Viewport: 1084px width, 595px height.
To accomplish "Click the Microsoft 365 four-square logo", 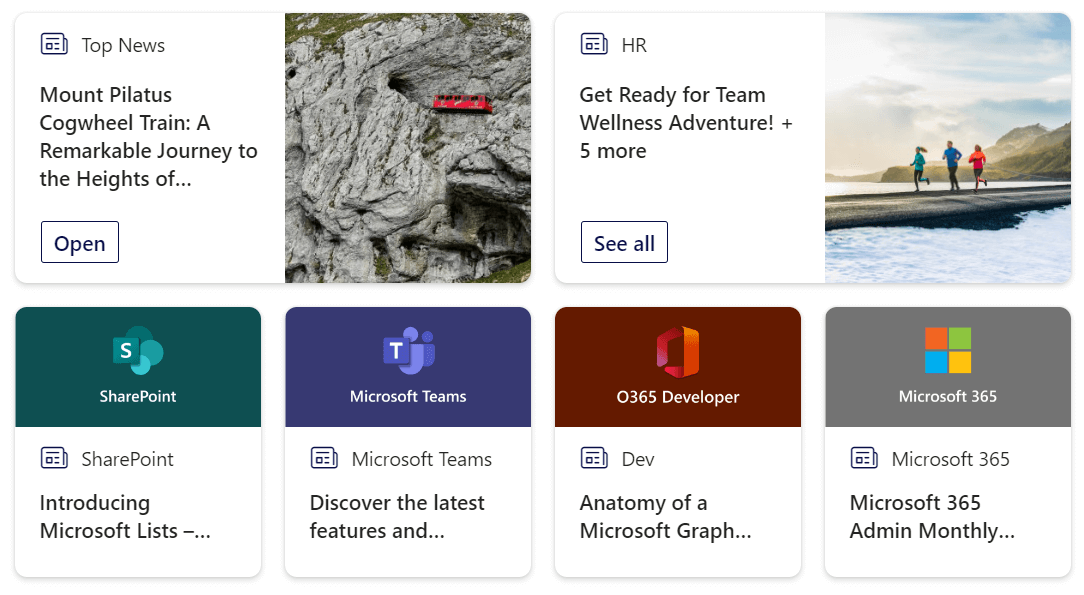I will (948, 351).
